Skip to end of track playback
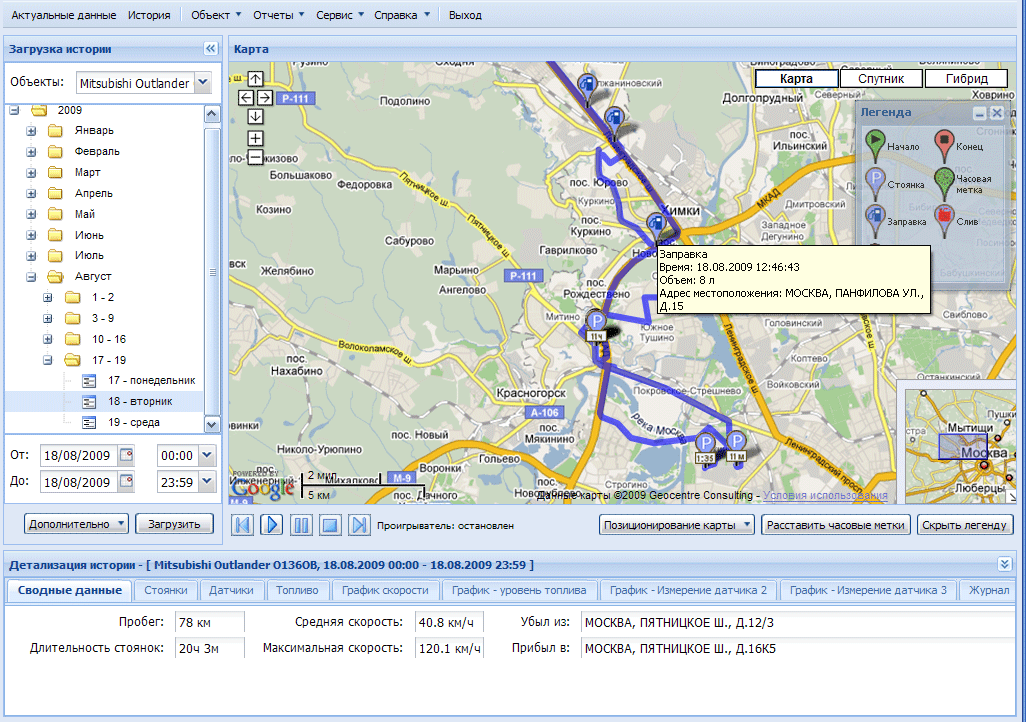1026x722 pixels. tap(360, 525)
